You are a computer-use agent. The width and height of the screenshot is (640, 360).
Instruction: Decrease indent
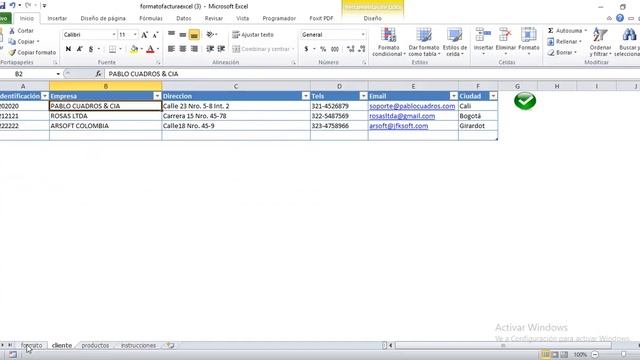tap(210, 49)
